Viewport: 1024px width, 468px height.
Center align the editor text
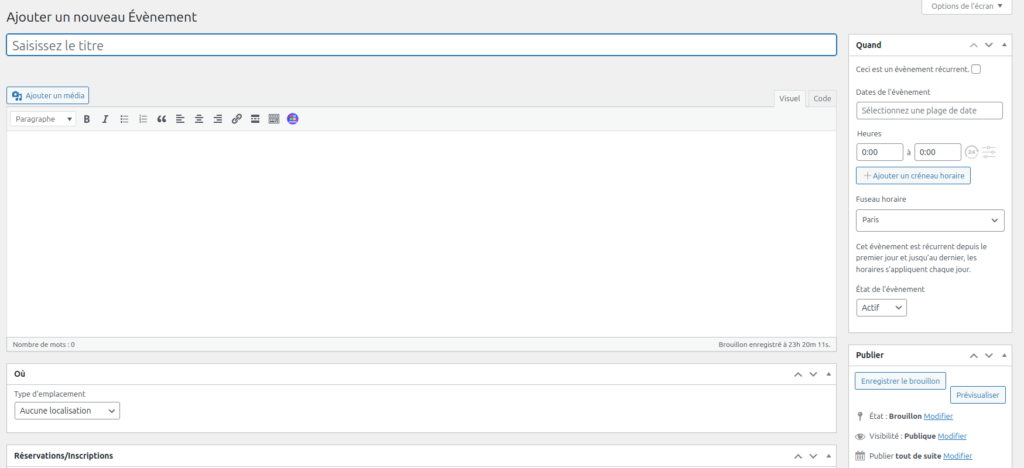pos(199,119)
